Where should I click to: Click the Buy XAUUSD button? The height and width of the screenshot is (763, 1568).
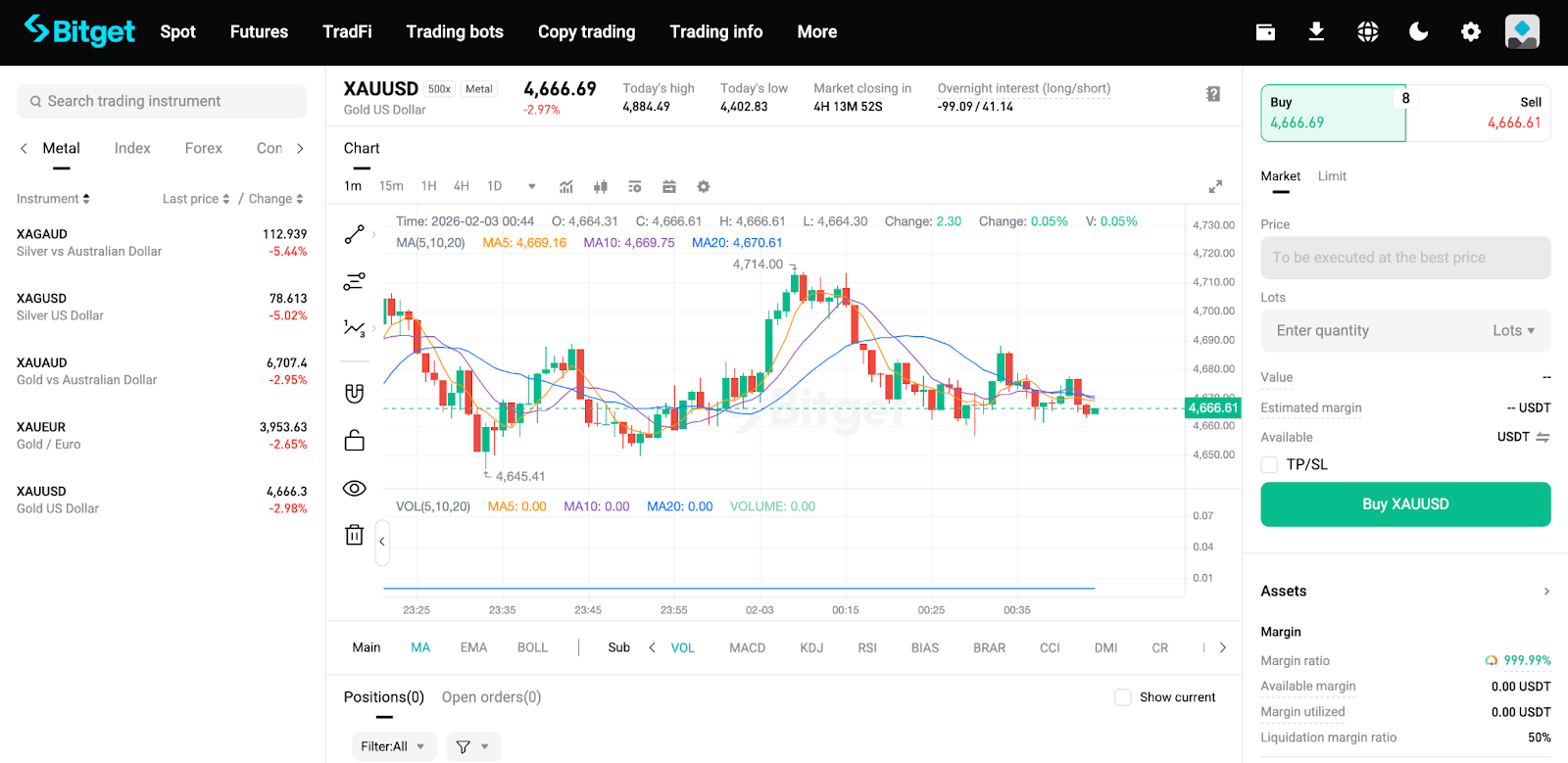point(1405,504)
